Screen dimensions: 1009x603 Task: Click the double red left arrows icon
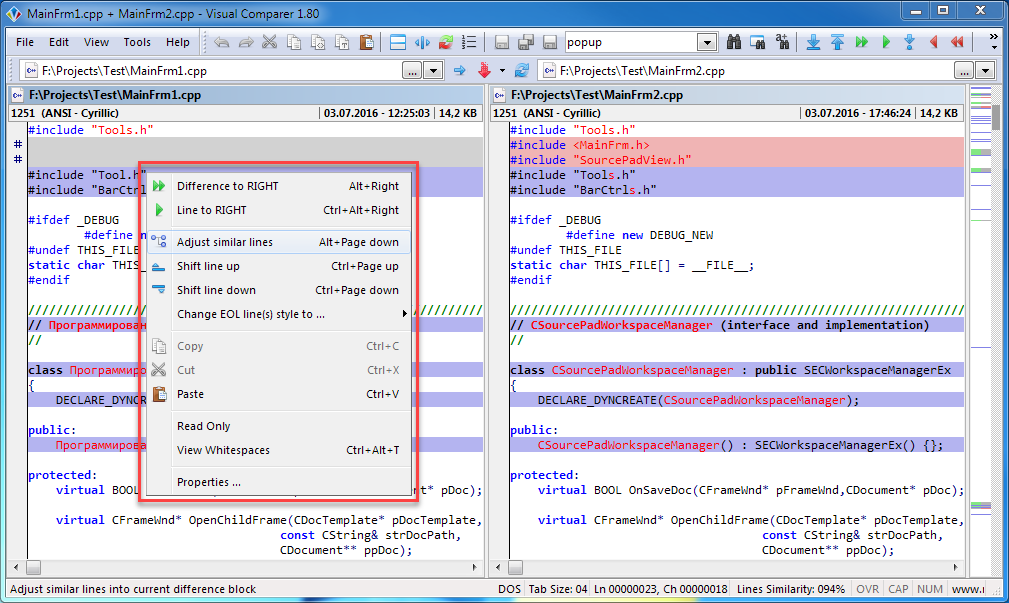click(x=957, y=43)
